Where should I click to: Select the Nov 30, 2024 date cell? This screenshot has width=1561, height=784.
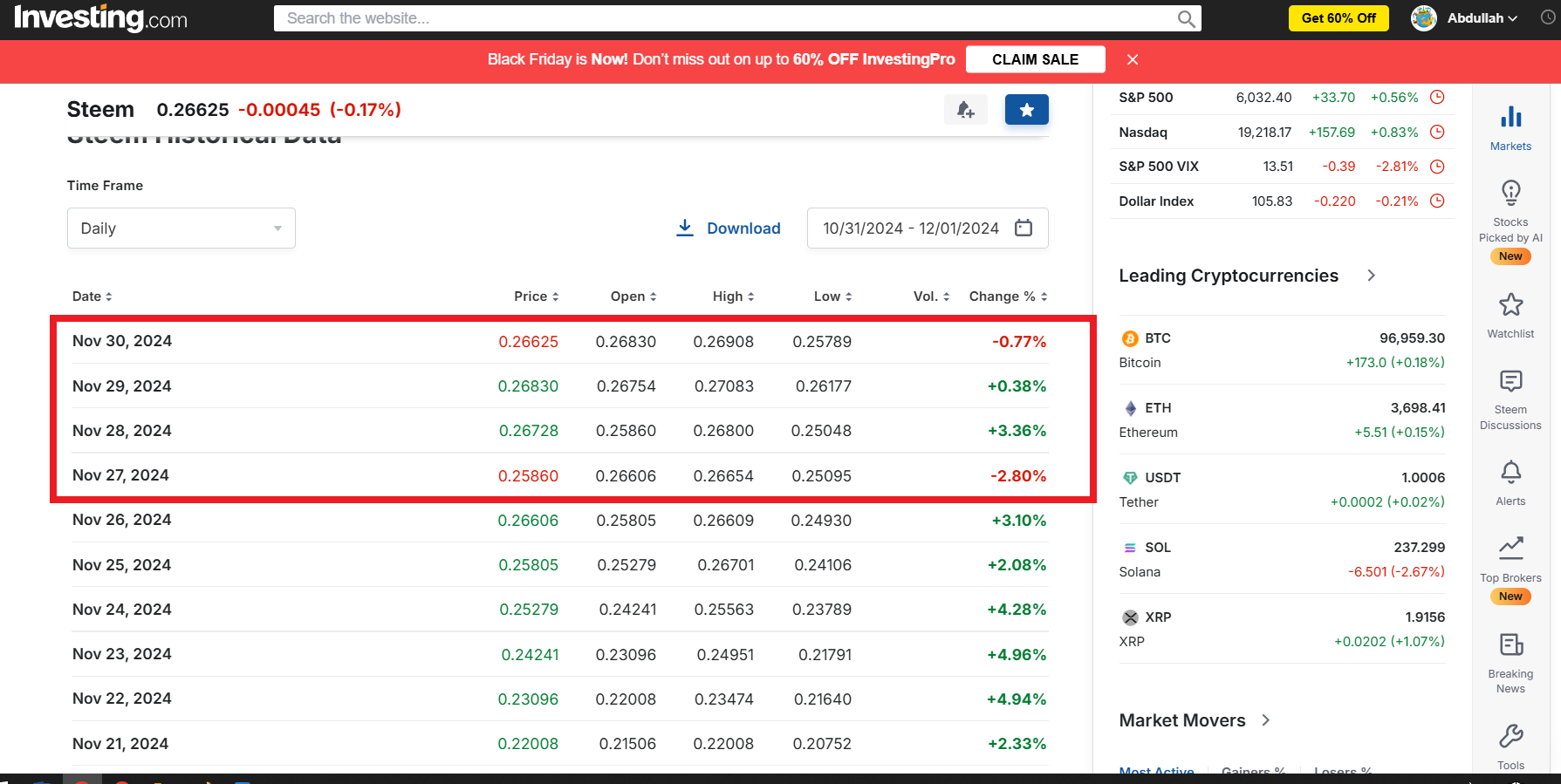pyautogui.click(x=122, y=341)
